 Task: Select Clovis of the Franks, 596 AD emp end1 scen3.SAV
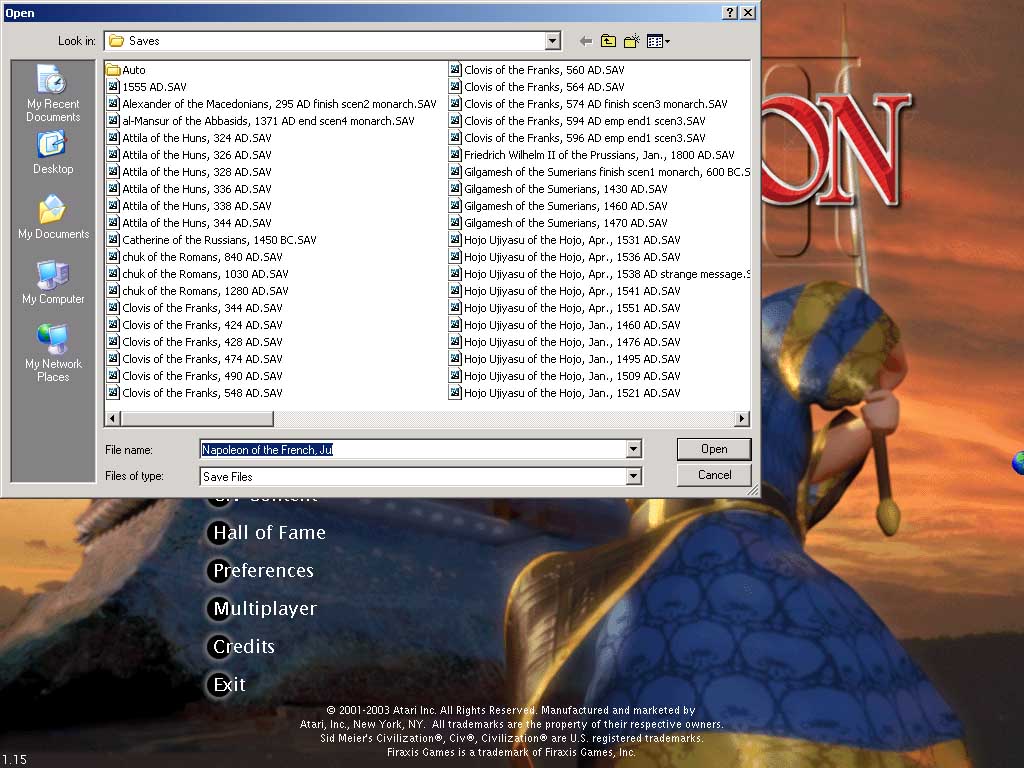coord(584,138)
